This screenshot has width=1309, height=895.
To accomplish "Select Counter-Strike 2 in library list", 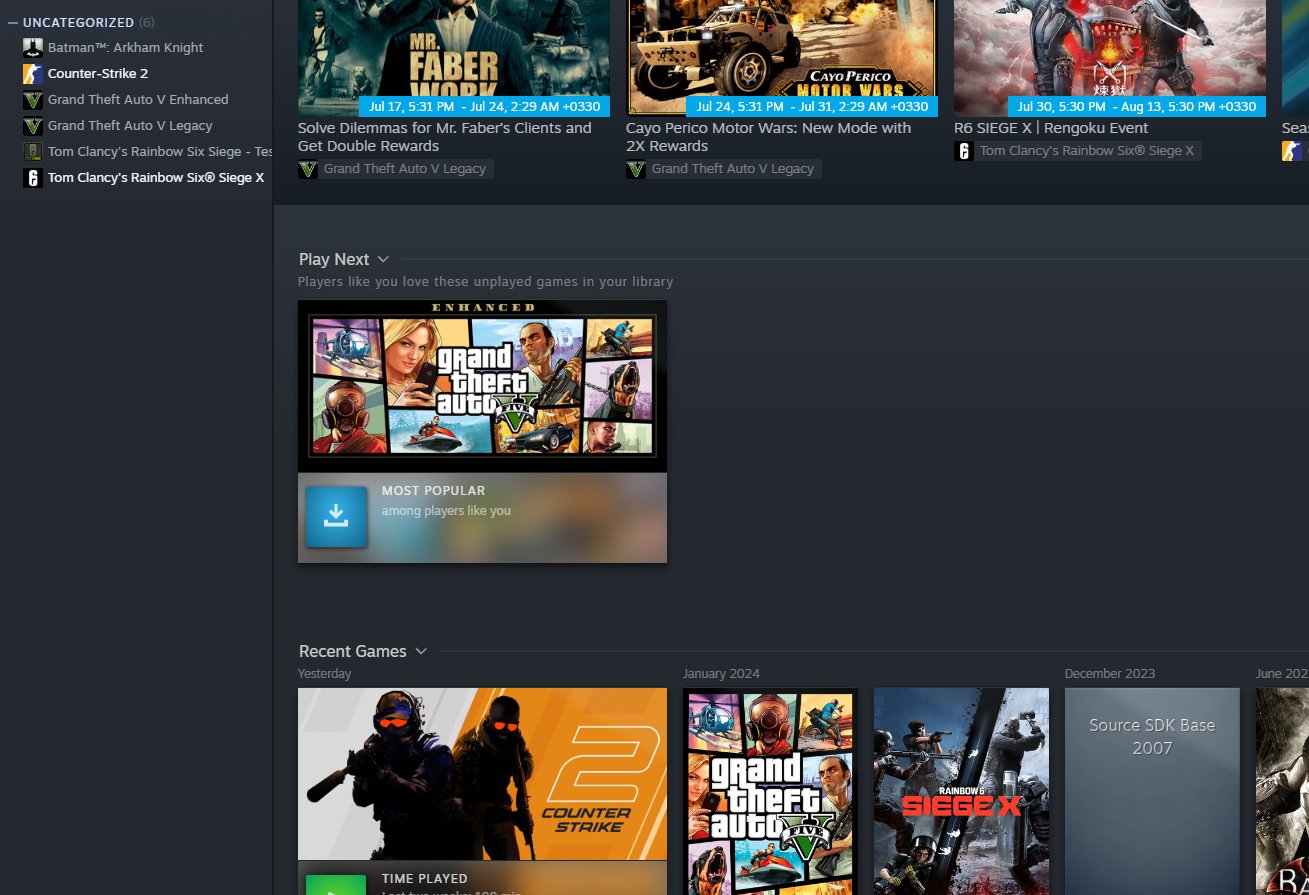I will pos(98,73).
